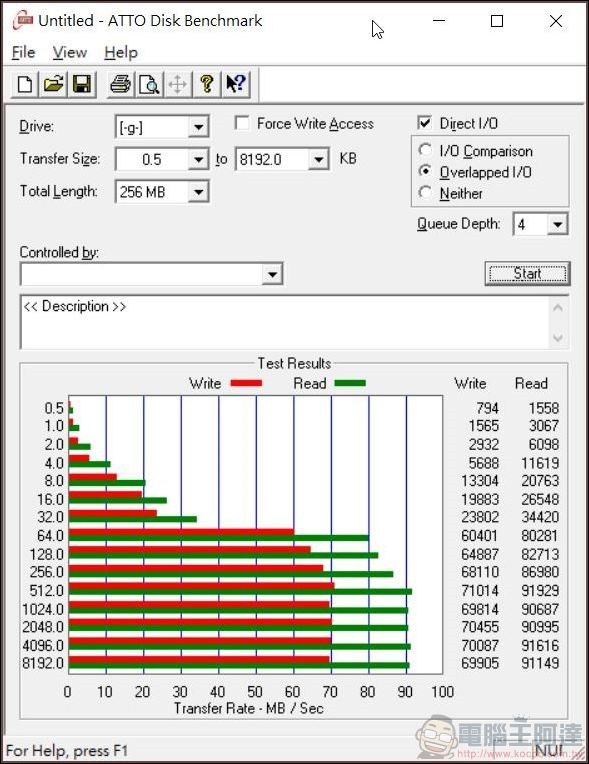Click the read value 80281
The image size is (589, 764).
[540, 536]
